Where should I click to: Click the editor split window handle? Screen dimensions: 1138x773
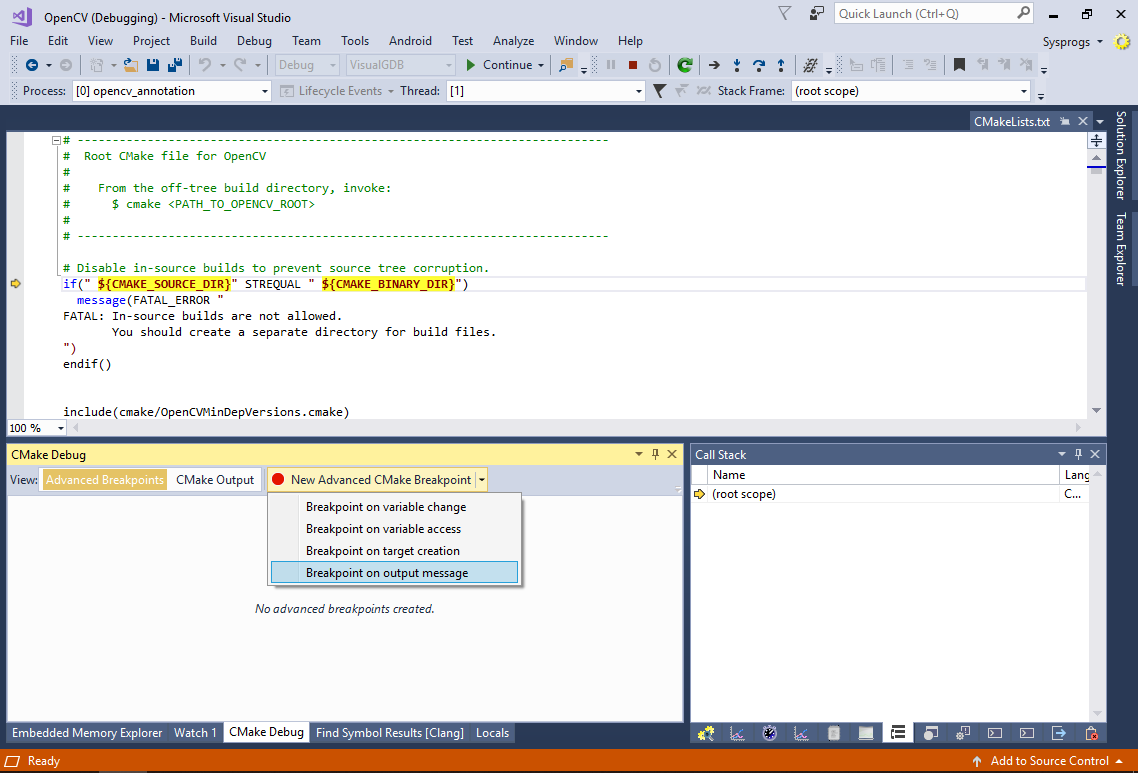(1096, 140)
